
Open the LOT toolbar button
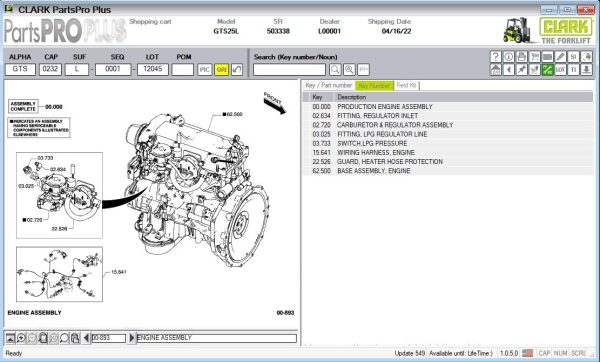pyautogui.click(x=561, y=70)
